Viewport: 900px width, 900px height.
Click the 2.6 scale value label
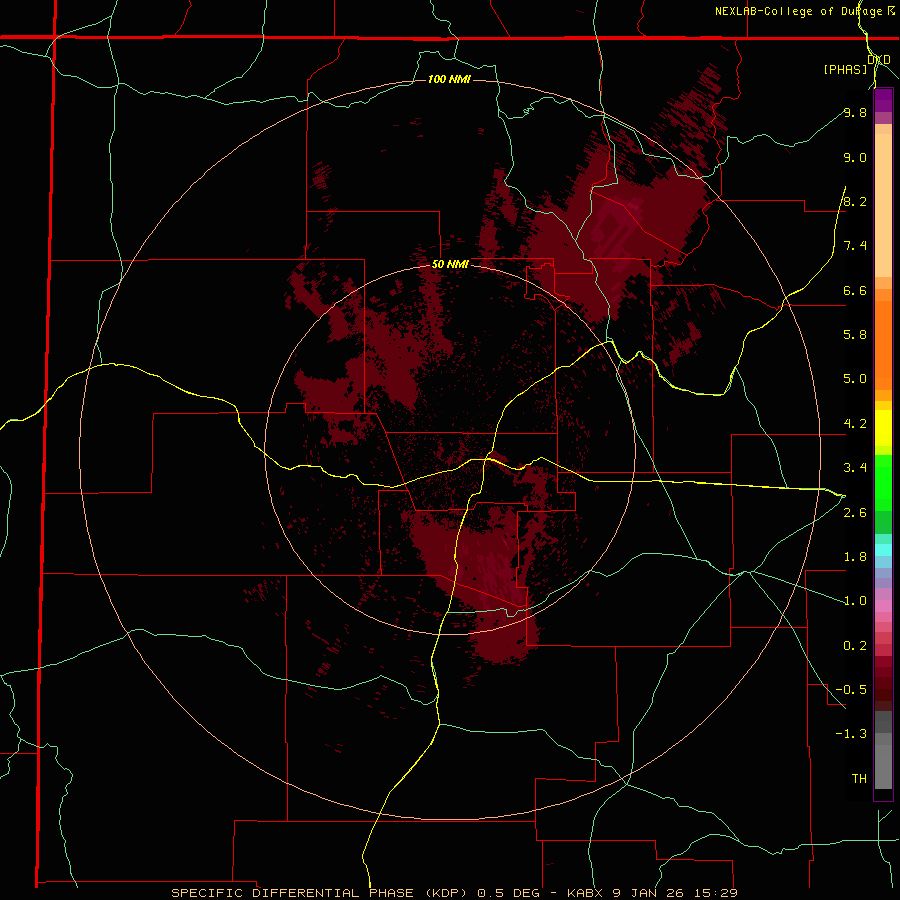pyautogui.click(x=855, y=513)
